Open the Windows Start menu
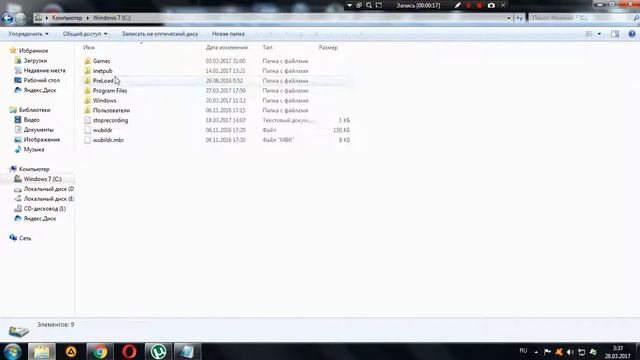Image resolution: width=640 pixels, height=360 pixels. click(x=12, y=351)
